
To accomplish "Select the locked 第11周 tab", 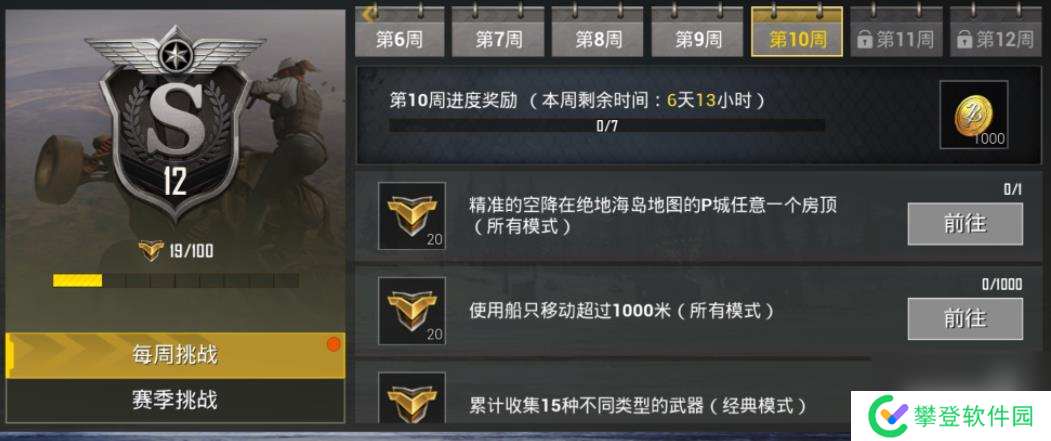I will pyautogui.click(x=896, y=32).
